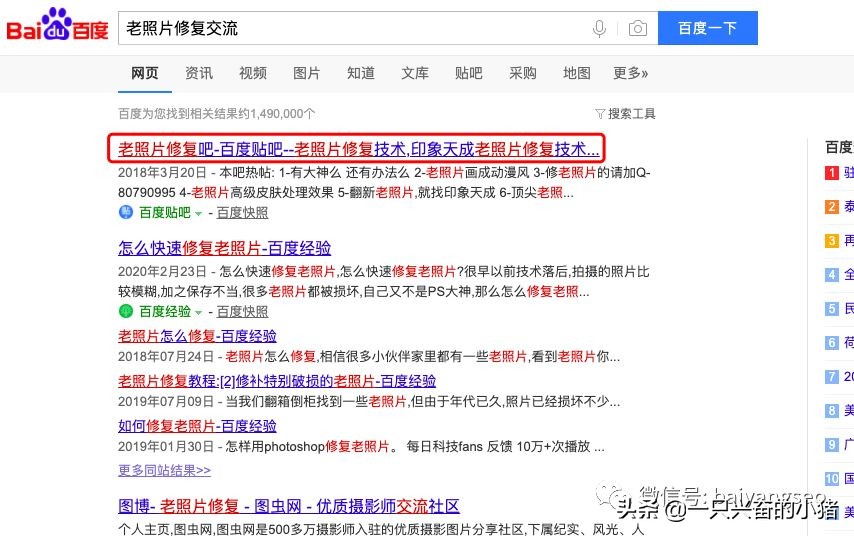Click date text 2018年07月24日

[166, 357]
